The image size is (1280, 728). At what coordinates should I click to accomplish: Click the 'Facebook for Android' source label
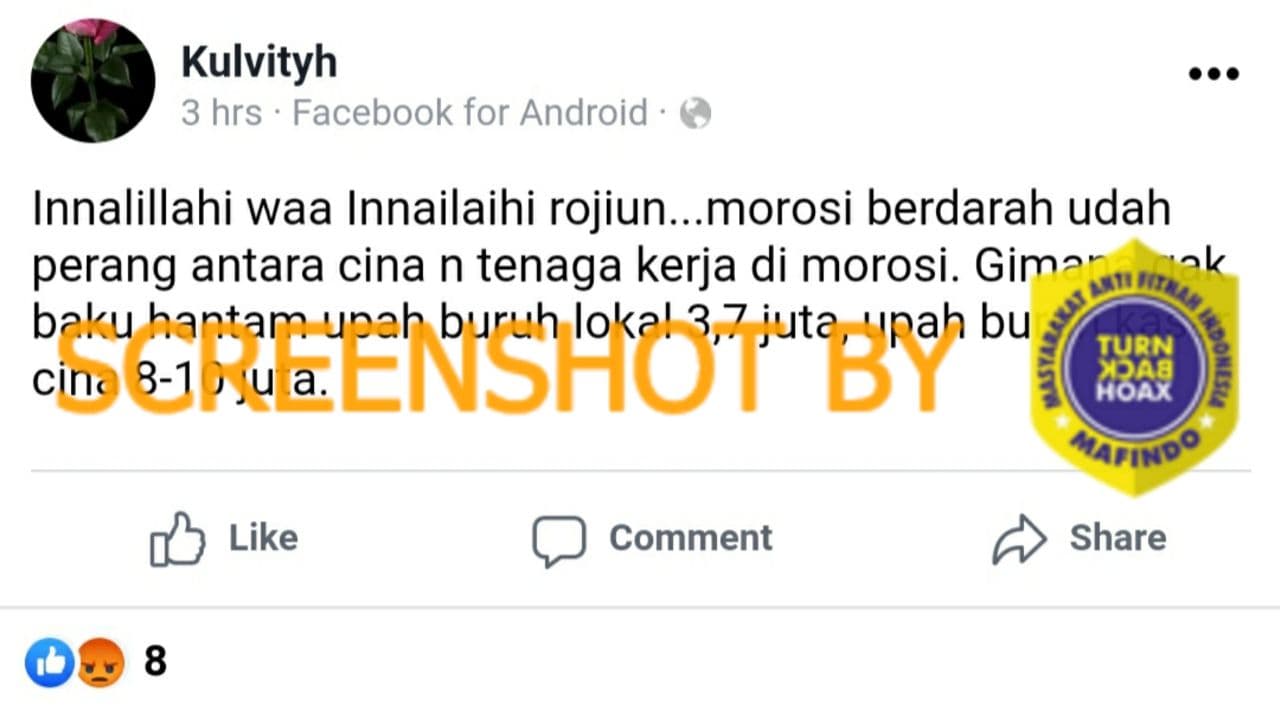coord(470,113)
